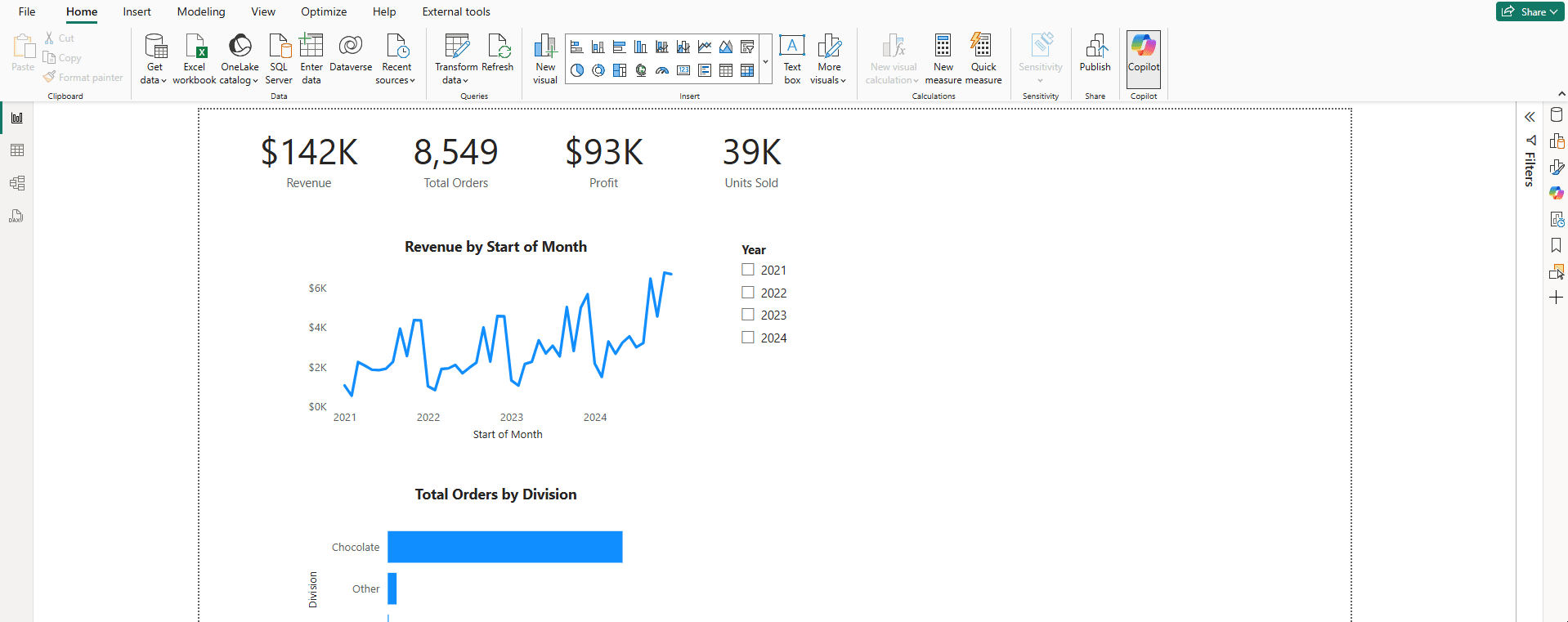Screen dimensions: 1568x622
Task: Open Model view in left sidebar
Action: tap(16, 183)
